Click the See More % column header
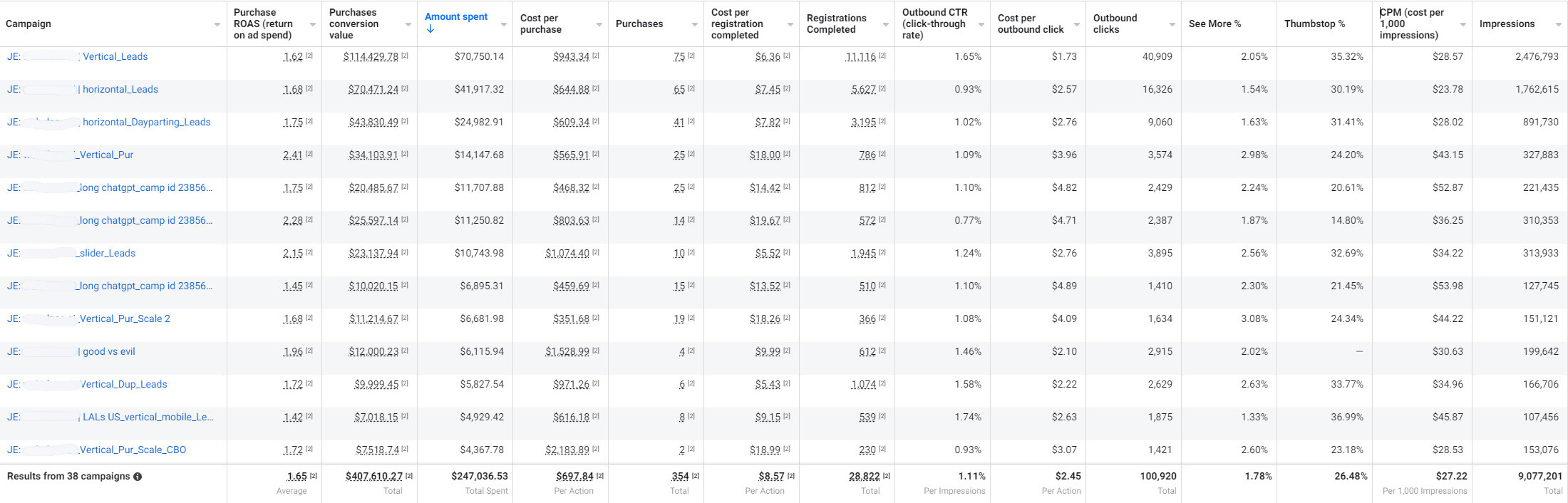 pos(1214,24)
